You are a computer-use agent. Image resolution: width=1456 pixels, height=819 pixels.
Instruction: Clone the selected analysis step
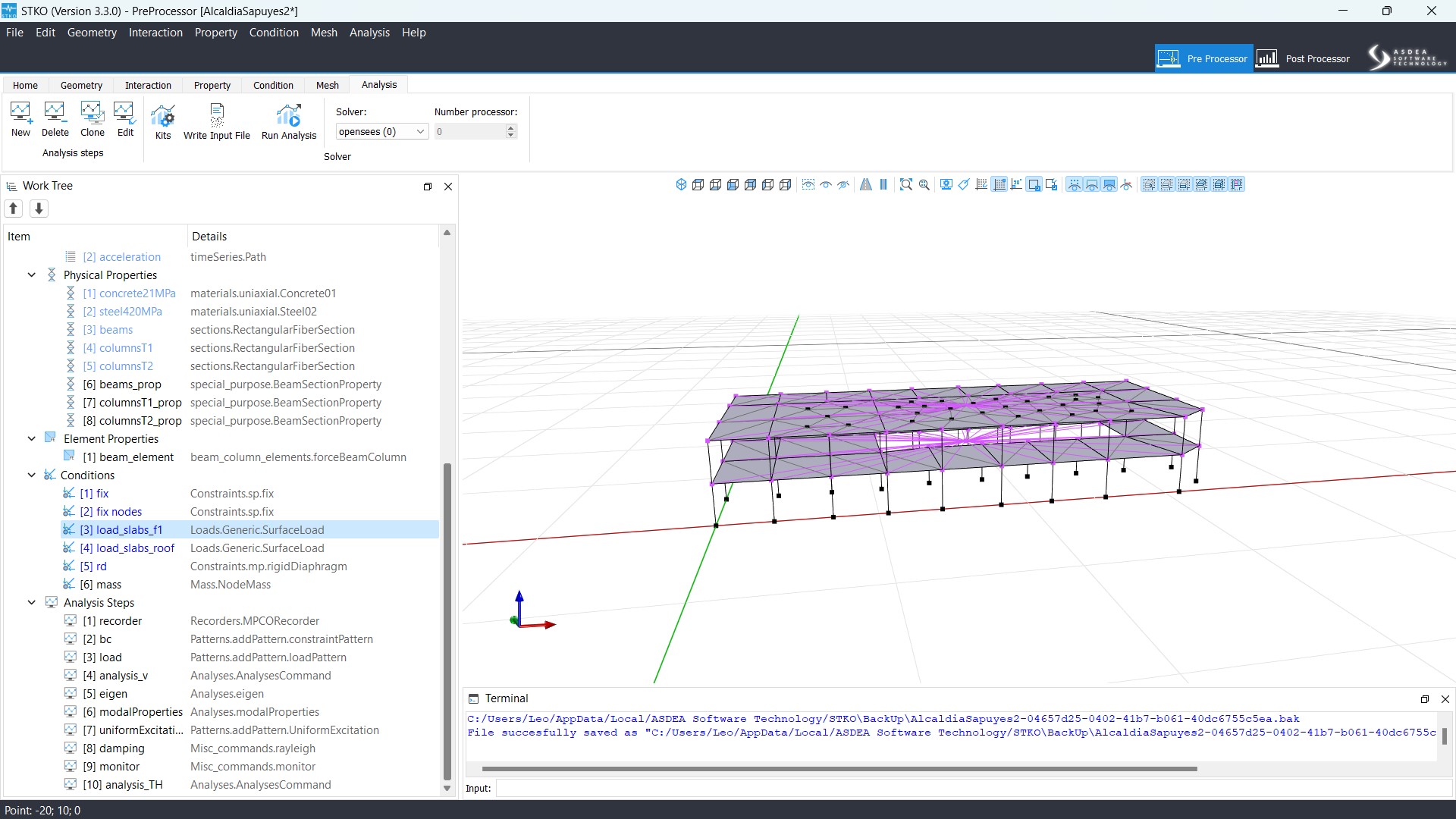tap(93, 120)
